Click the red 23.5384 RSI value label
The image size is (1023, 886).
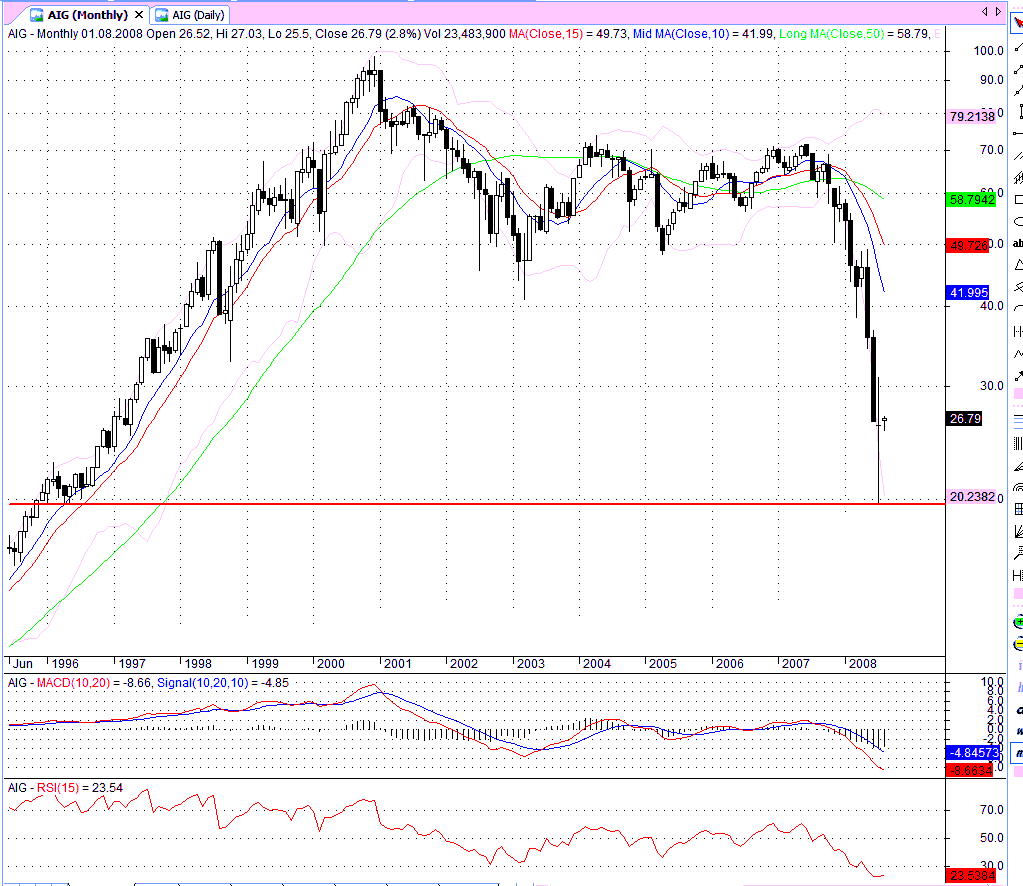pyautogui.click(x=971, y=876)
